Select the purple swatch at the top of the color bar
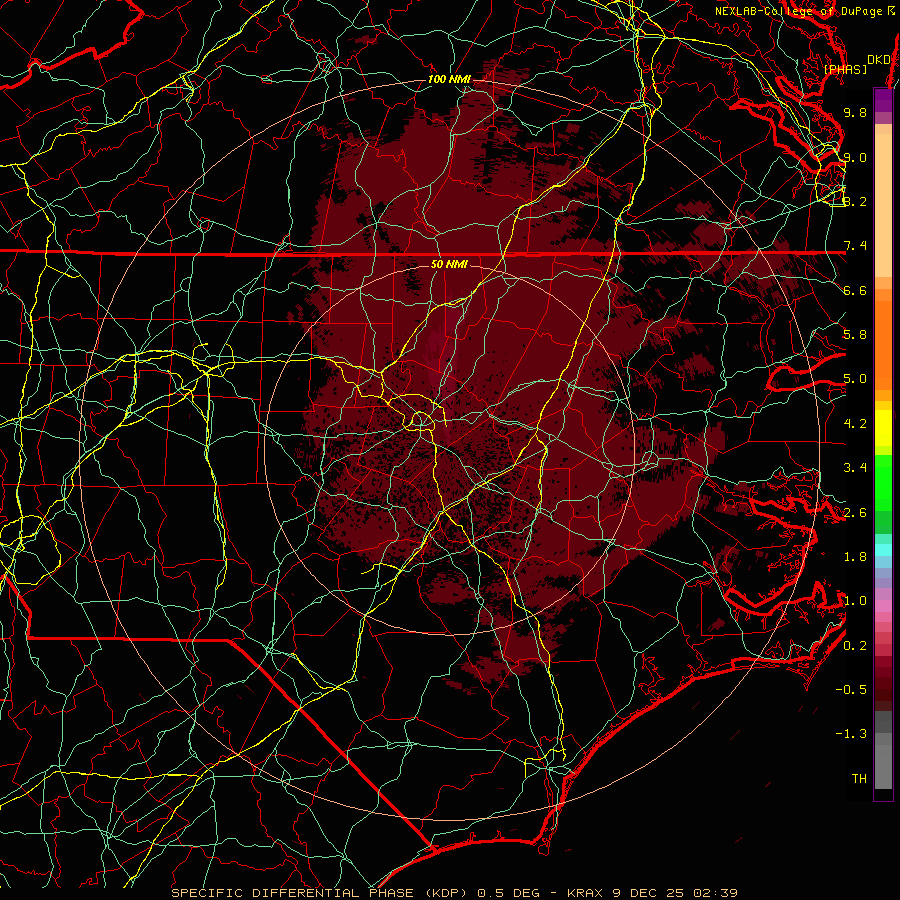900x900 pixels. pos(883,101)
